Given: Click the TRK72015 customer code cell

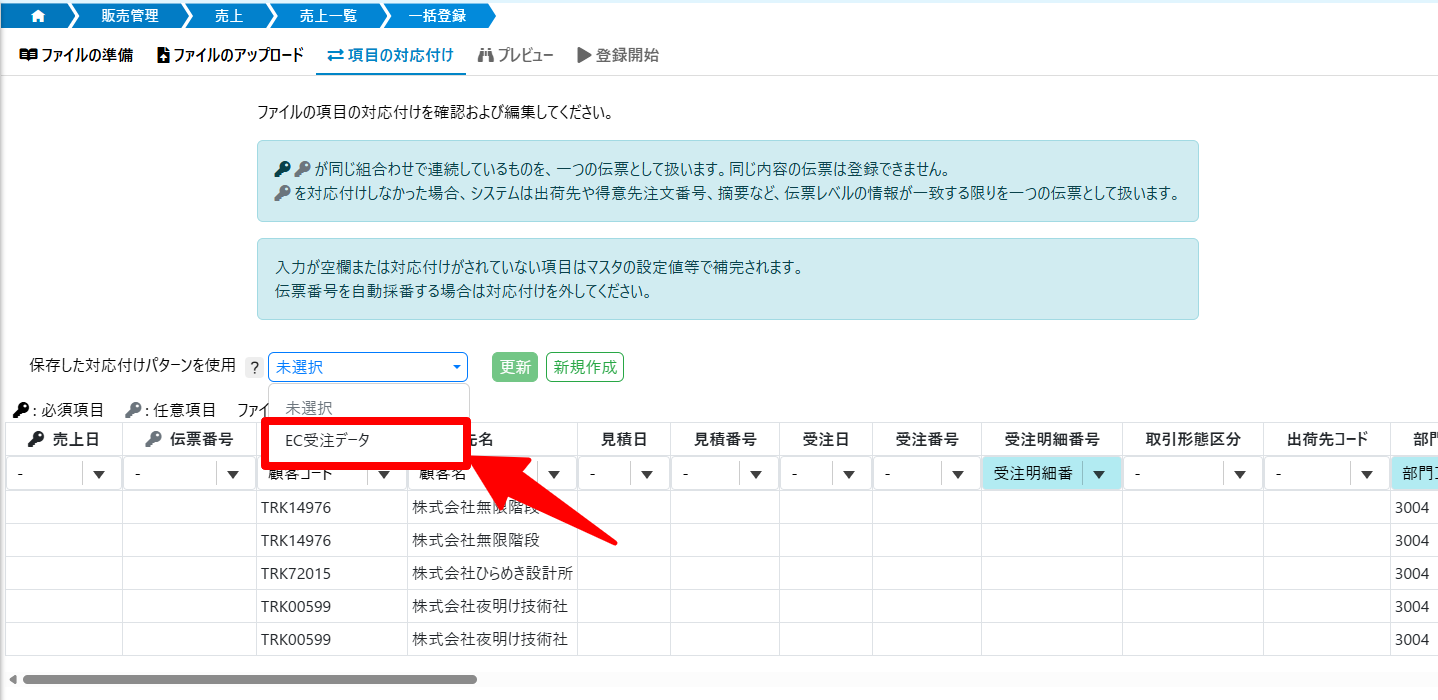Looking at the screenshot, I should [296, 574].
